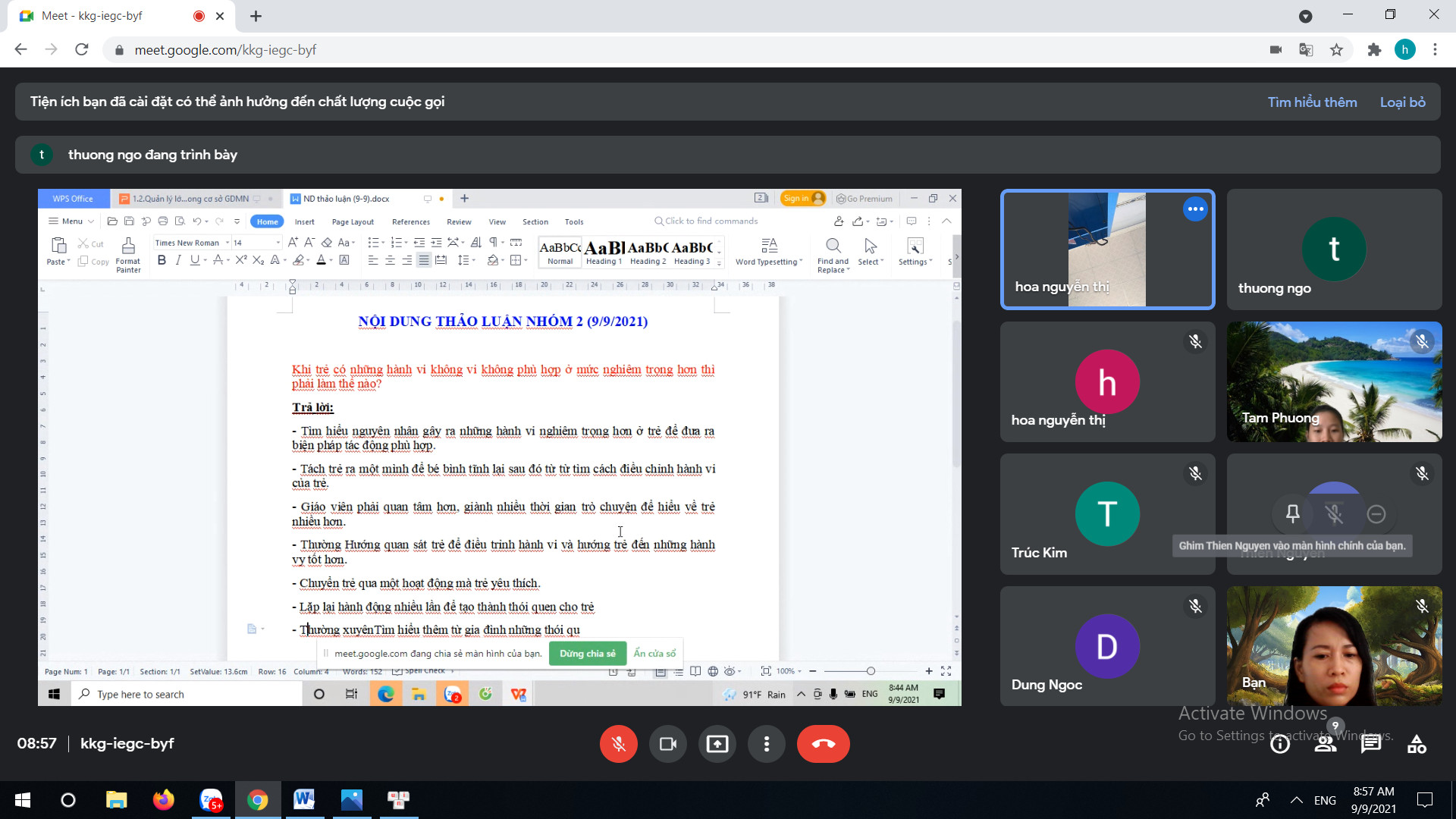Toggle Underline formatting in WPS
The width and height of the screenshot is (1456, 819).
(x=195, y=260)
